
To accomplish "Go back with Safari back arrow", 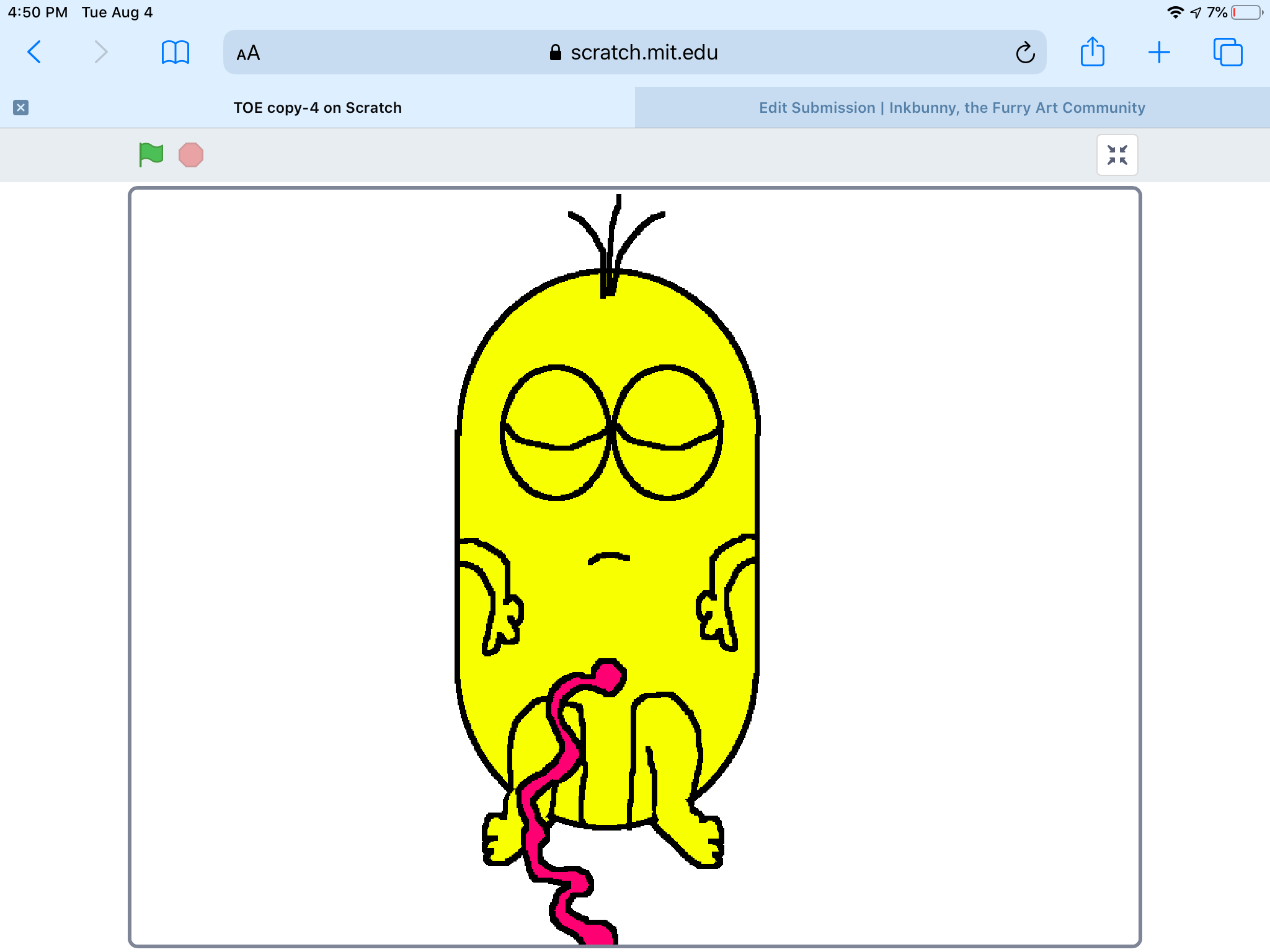I will pos(35,52).
